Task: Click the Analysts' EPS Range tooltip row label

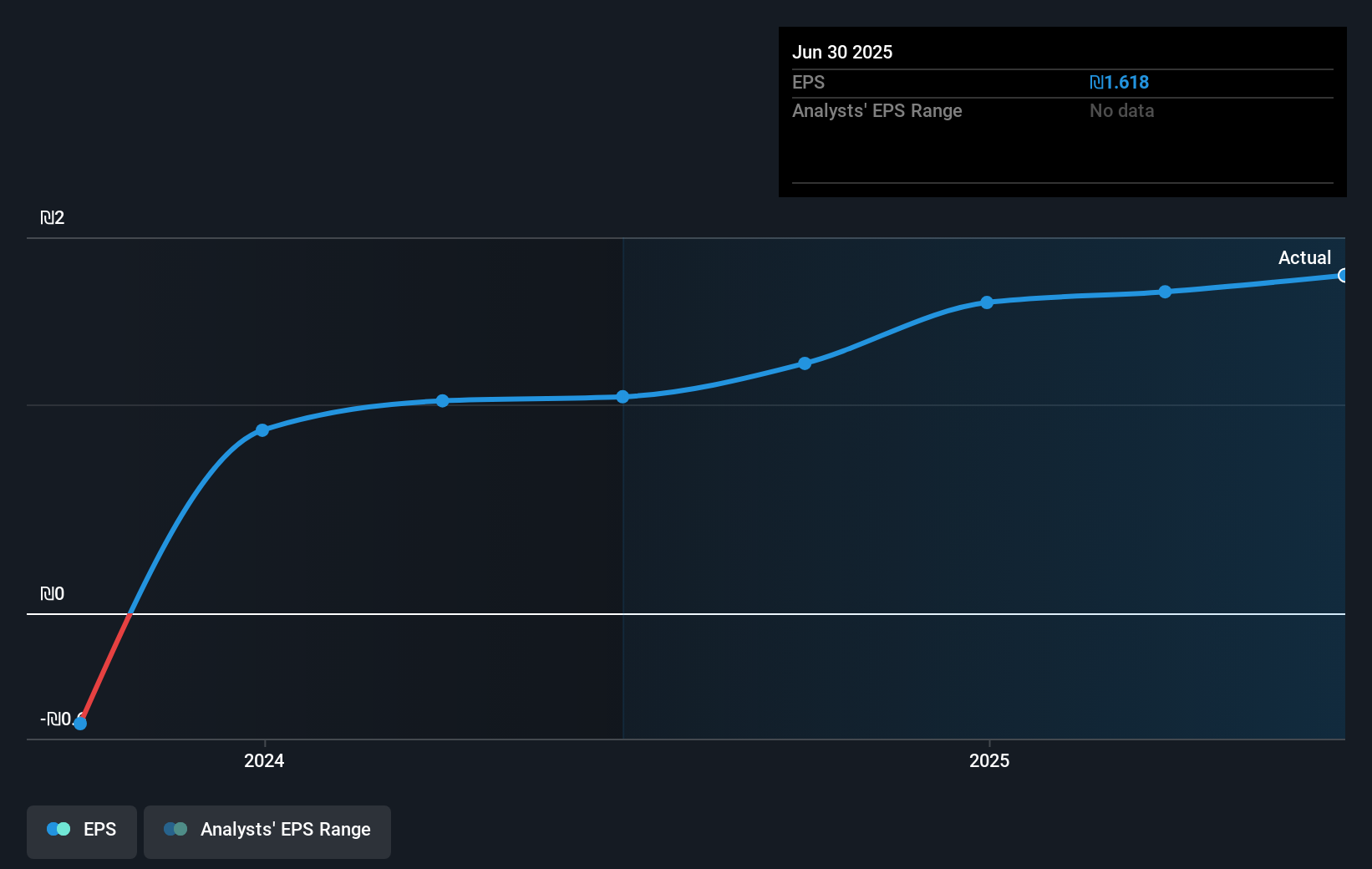Action: 877,111
